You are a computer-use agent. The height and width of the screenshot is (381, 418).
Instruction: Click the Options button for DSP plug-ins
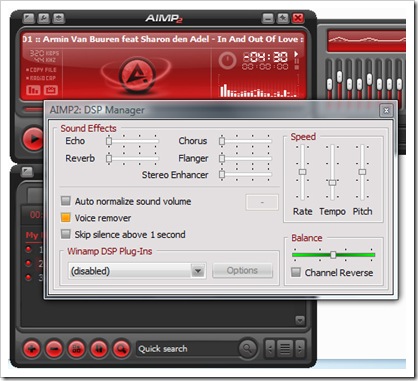242,270
